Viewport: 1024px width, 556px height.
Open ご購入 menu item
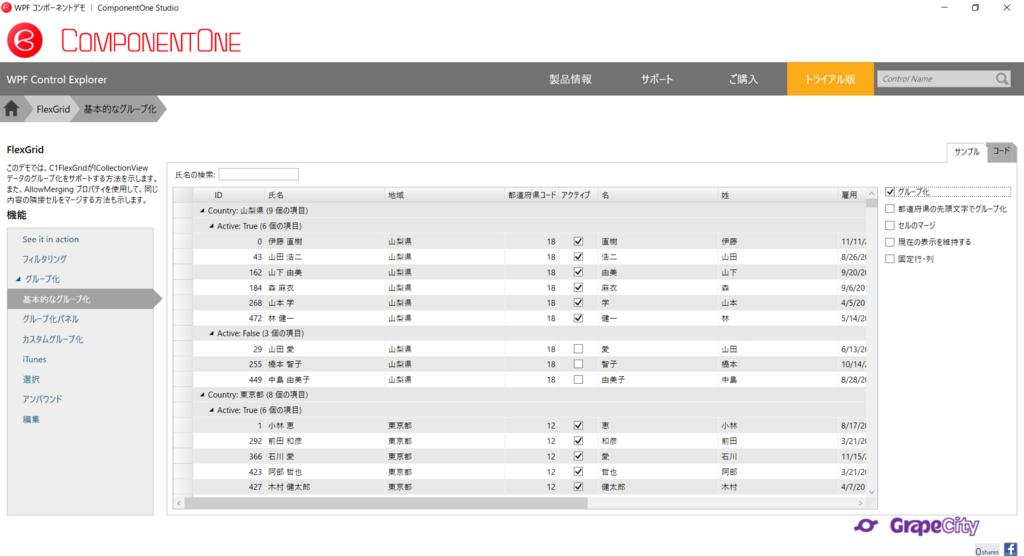coord(743,79)
